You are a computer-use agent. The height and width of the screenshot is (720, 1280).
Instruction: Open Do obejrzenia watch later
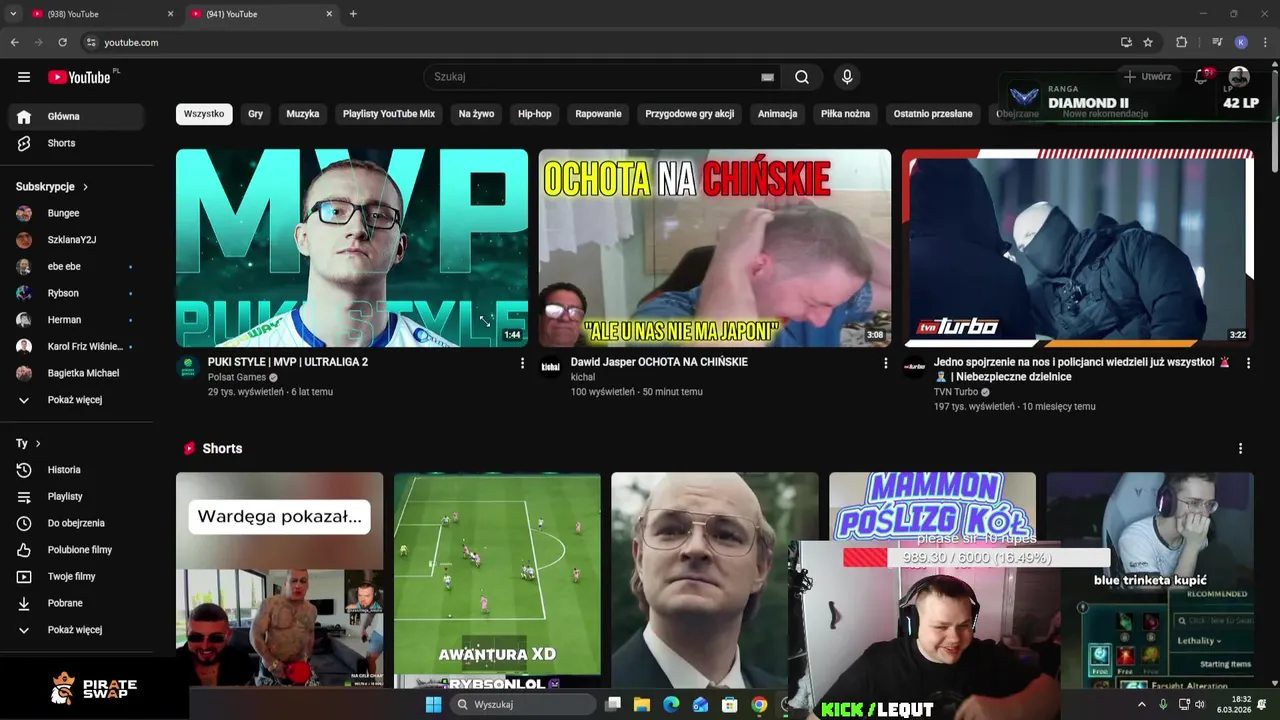pos(77,523)
